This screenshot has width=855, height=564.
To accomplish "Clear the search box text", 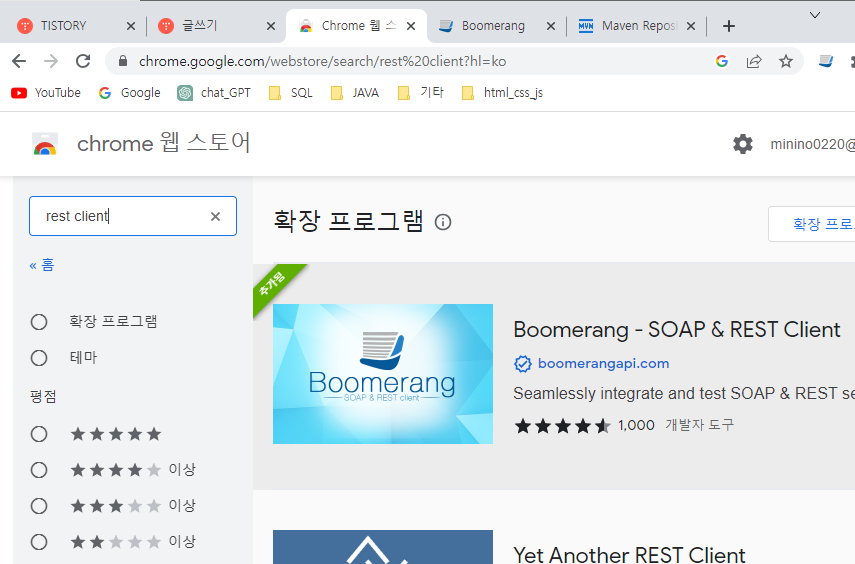I will point(215,217).
